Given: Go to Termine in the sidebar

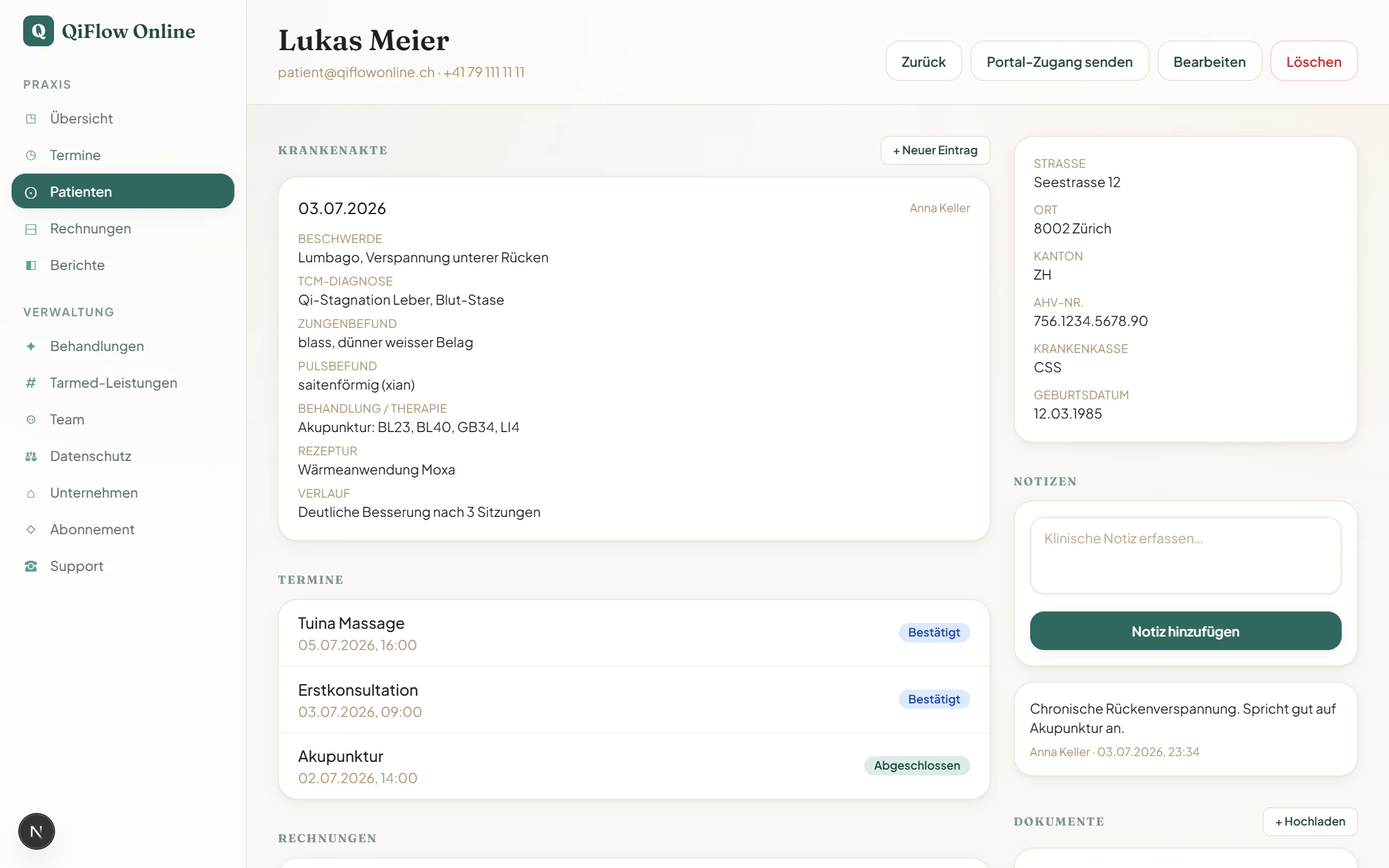Looking at the screenshot, I should [123, 155].
